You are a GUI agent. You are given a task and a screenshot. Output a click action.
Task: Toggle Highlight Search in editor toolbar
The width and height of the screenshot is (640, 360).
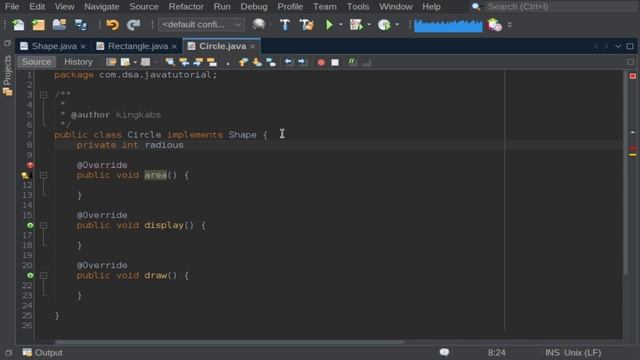pyautogui.click(x=212, y=62)
